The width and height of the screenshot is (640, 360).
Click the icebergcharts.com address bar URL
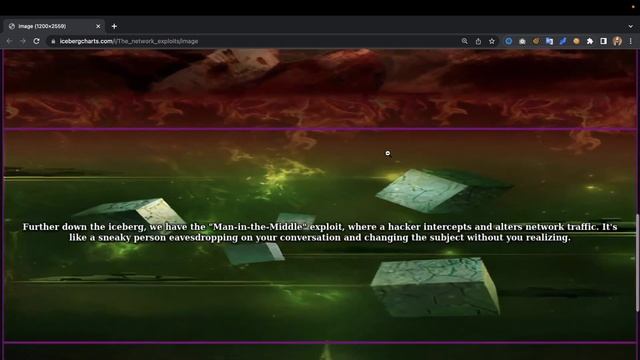click(x=129, y=41)
